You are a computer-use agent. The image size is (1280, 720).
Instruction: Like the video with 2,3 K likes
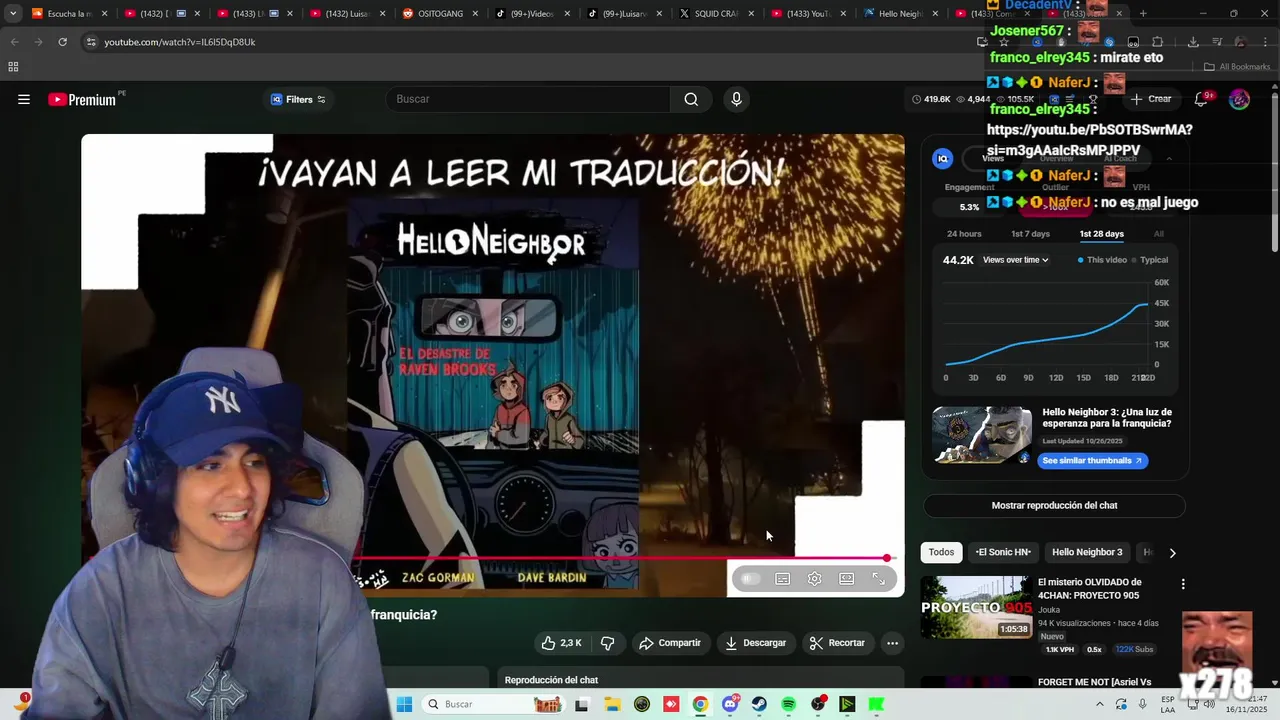tap(561, 643)
